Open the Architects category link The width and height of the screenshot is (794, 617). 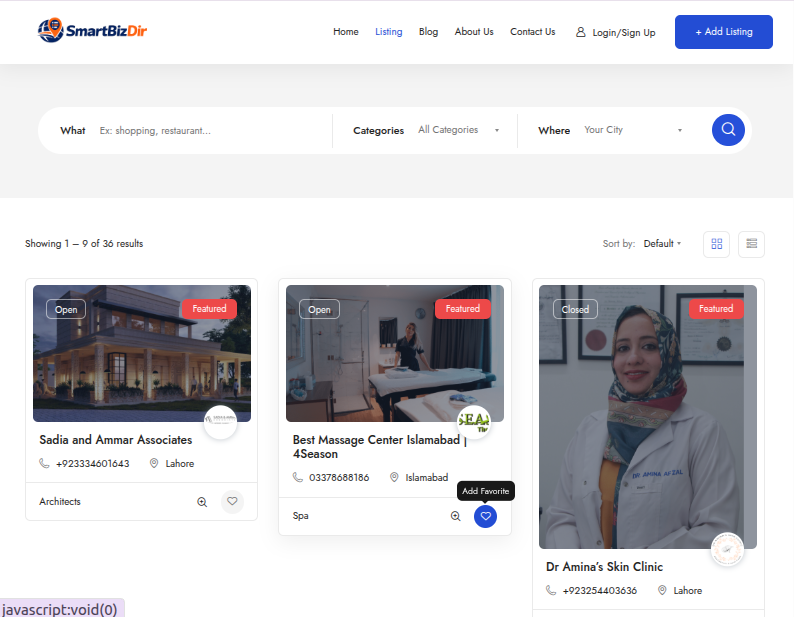coord(60,502)
